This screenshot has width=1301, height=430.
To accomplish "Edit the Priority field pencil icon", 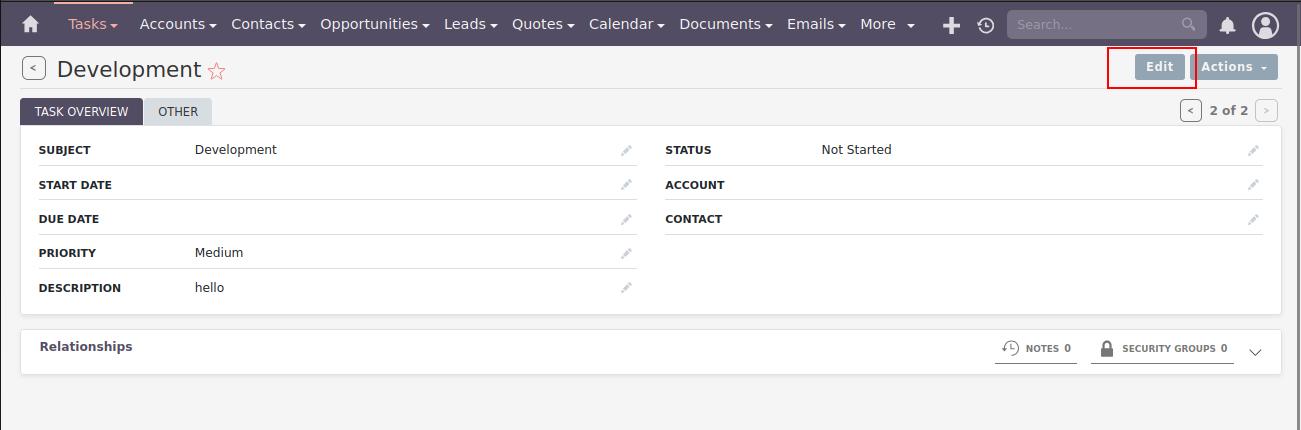I will pos(626,253).
